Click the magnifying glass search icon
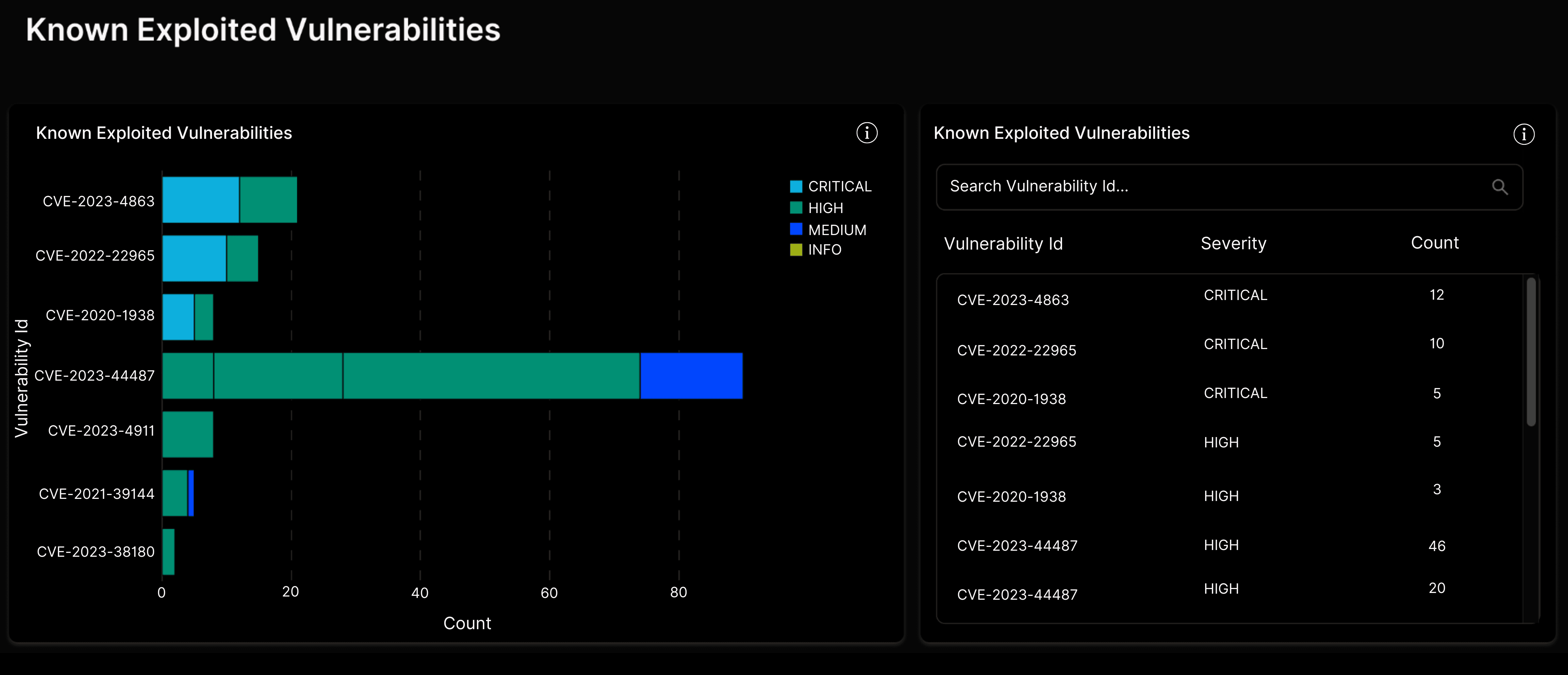 point(1500,187)
